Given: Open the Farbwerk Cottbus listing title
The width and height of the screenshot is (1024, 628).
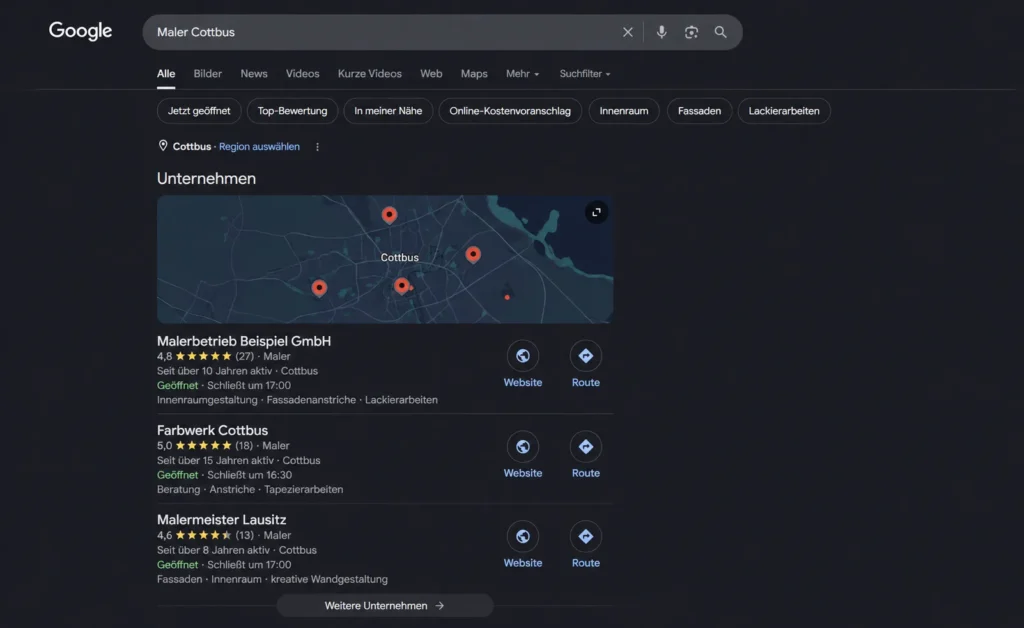Looking at the screenshot, I should coord(212,430).
